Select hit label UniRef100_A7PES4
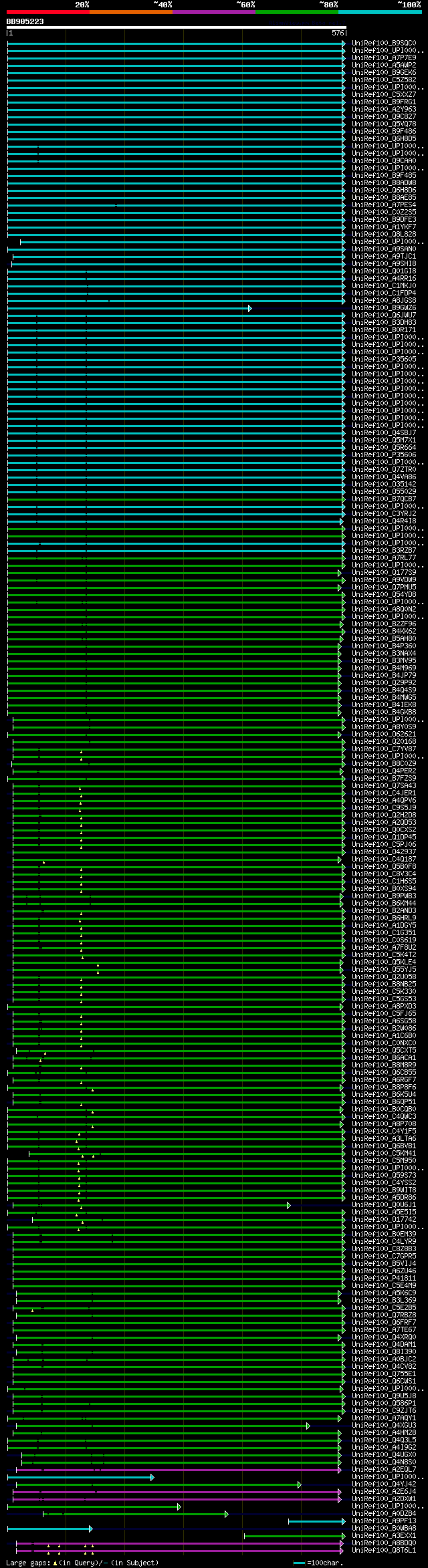 click(x=384, y=205)
